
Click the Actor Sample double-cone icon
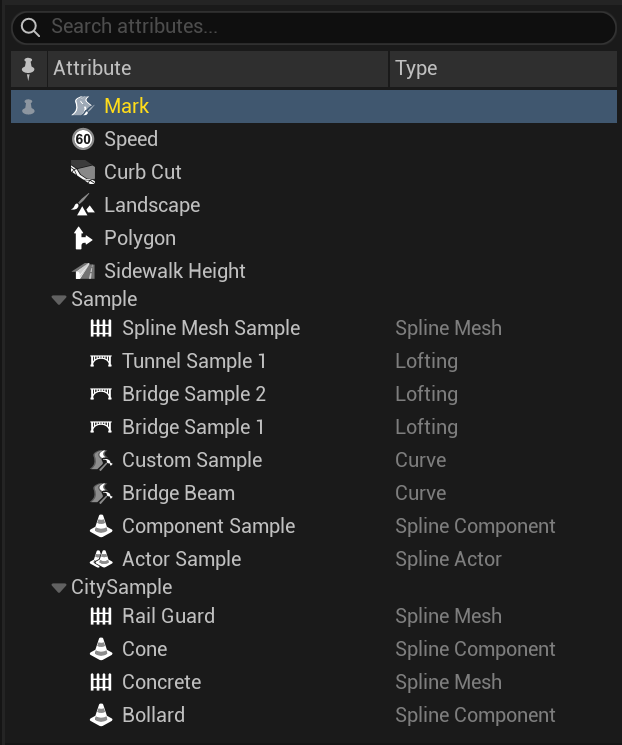click(101, 559)
